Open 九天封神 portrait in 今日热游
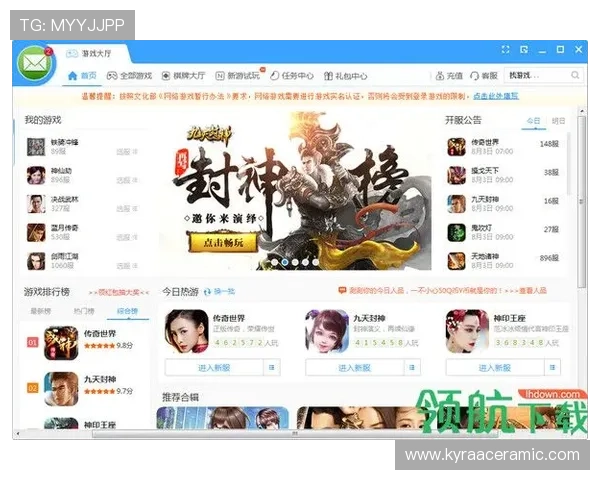The width and height of the screenshot is (600, 480). pyautogui.click(x=327, y=331)
